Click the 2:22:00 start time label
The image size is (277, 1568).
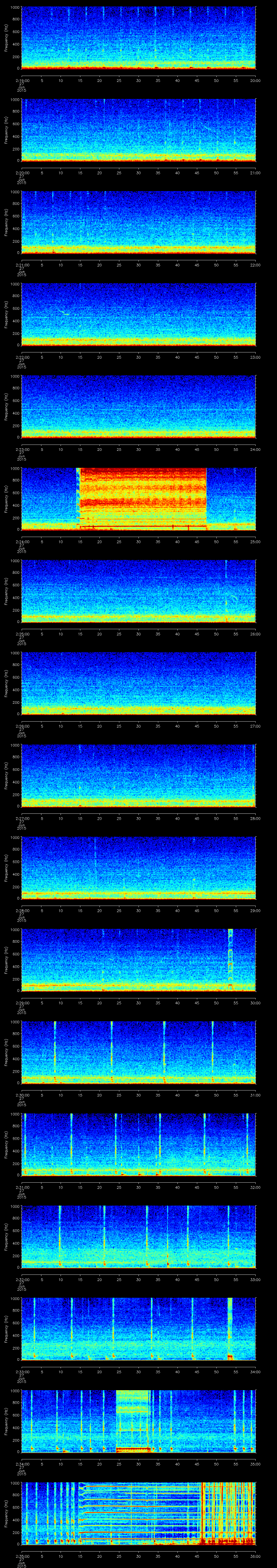[22, 357]
